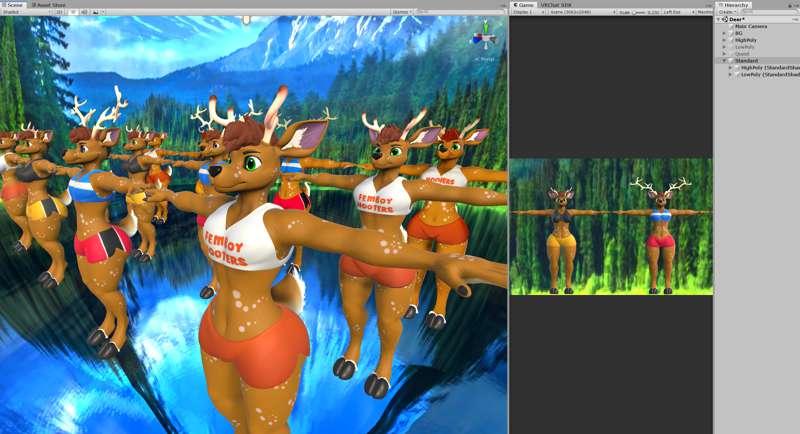Image resolution: width=800 pixels, height=434 pixels.
Task: Select the Hierarchy panel tab
Action: tap(734, 5)
